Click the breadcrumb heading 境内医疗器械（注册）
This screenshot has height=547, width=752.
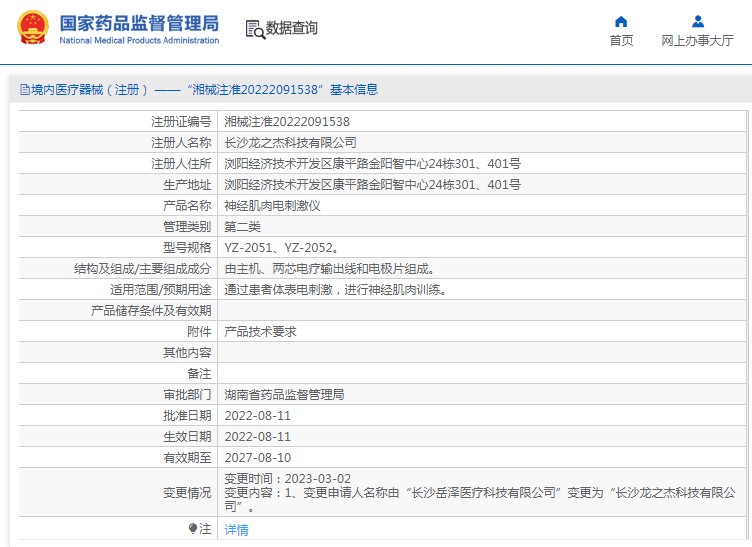[90, 90]
